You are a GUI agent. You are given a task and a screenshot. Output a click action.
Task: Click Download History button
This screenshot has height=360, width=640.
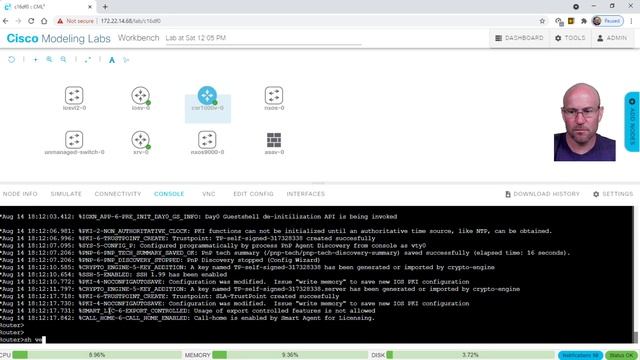542,194
